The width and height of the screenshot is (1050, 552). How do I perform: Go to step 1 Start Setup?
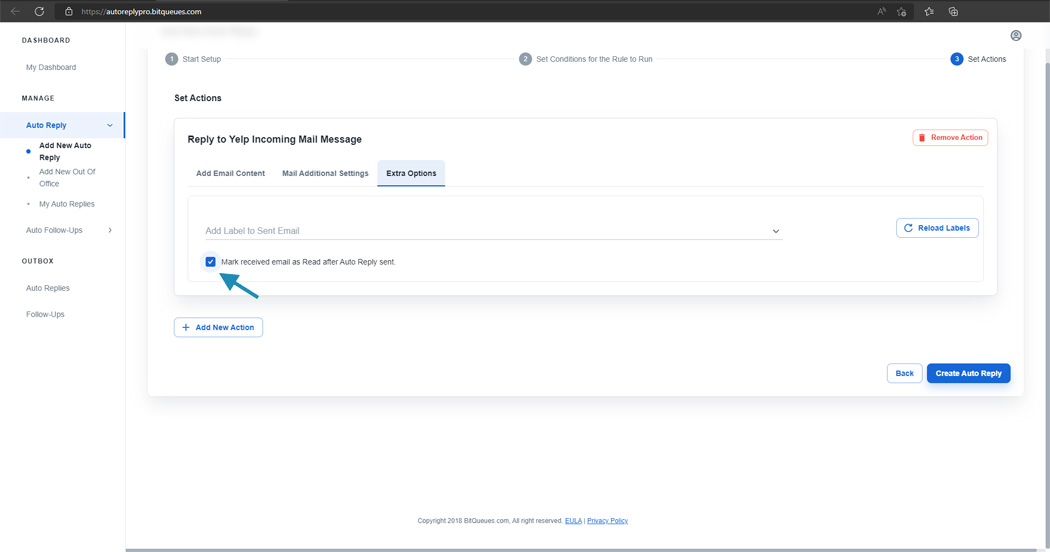point(193,59)
